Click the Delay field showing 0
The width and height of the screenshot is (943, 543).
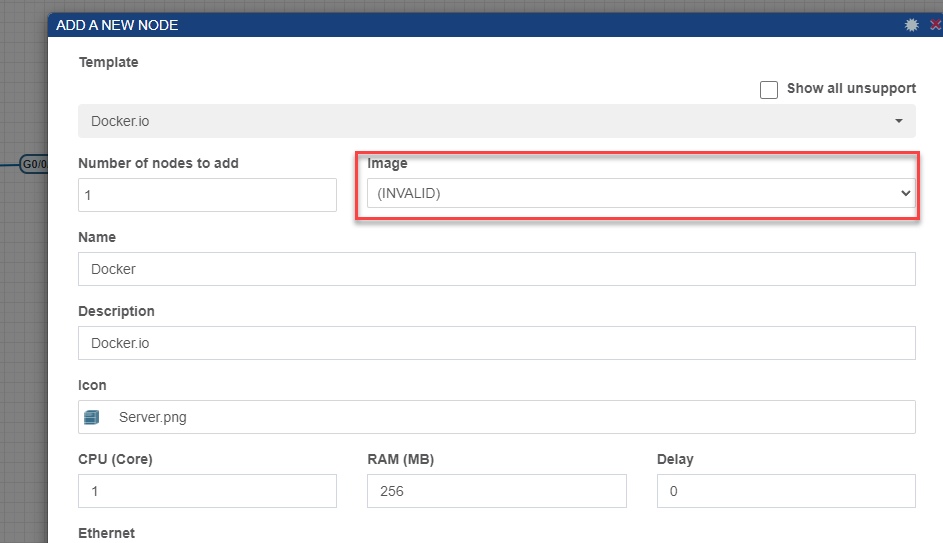786,491
